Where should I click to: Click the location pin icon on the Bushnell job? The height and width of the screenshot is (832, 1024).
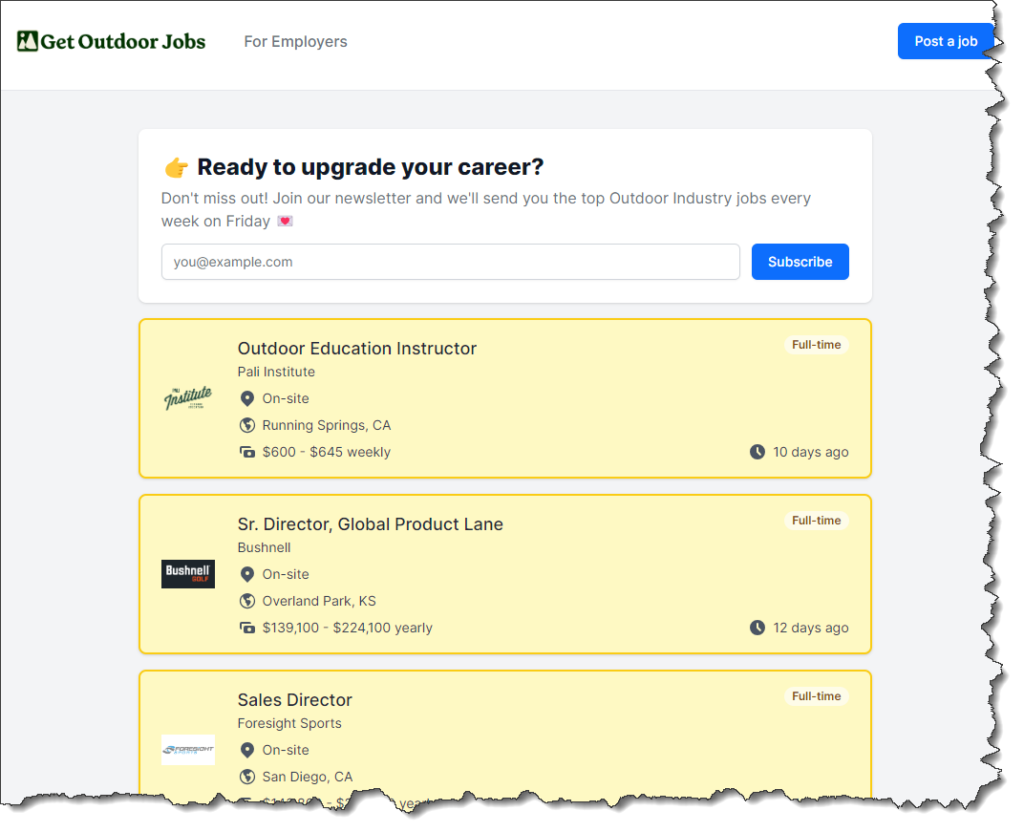click(247, 574)
